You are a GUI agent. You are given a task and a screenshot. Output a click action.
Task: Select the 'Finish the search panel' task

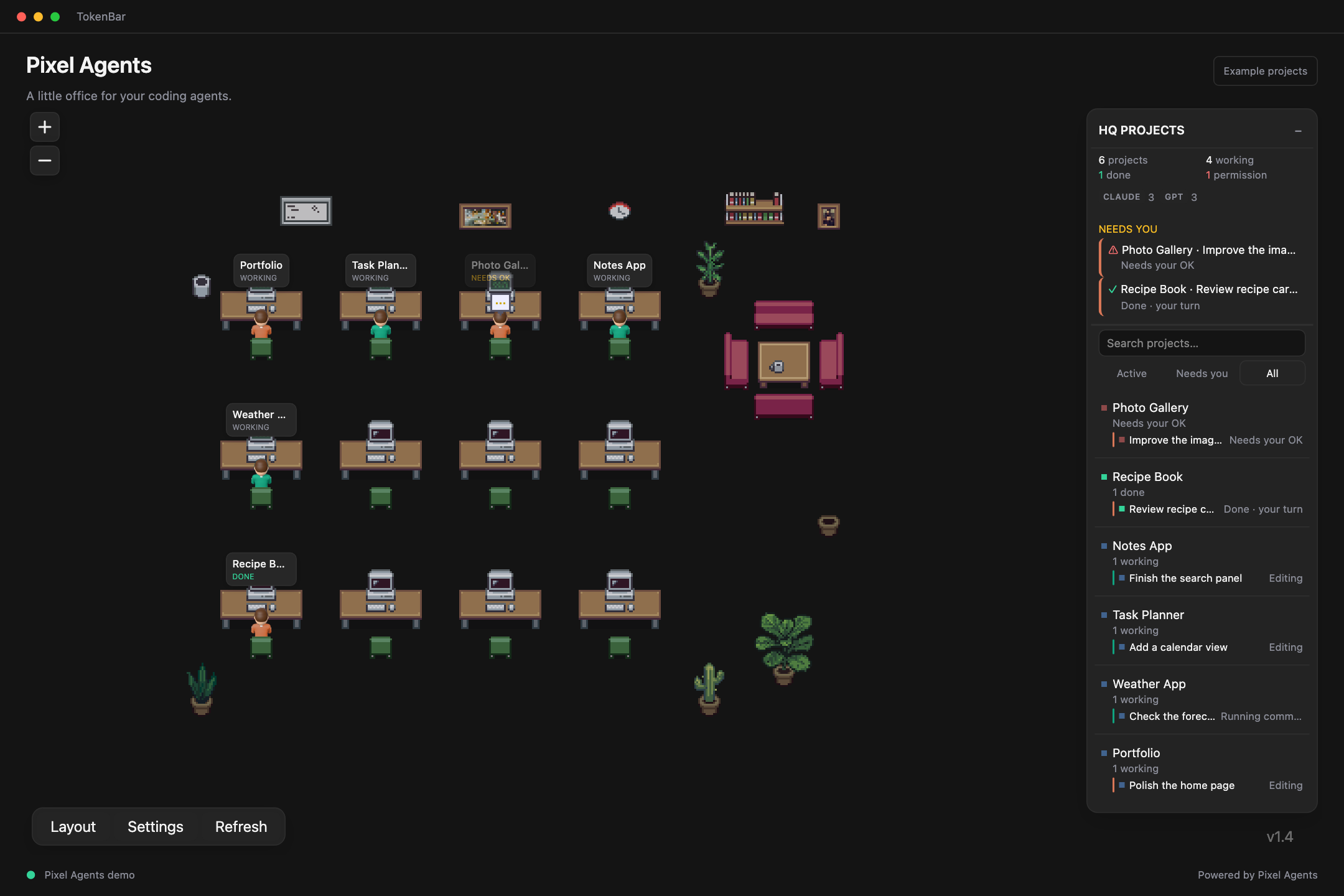pos(1207,578)
